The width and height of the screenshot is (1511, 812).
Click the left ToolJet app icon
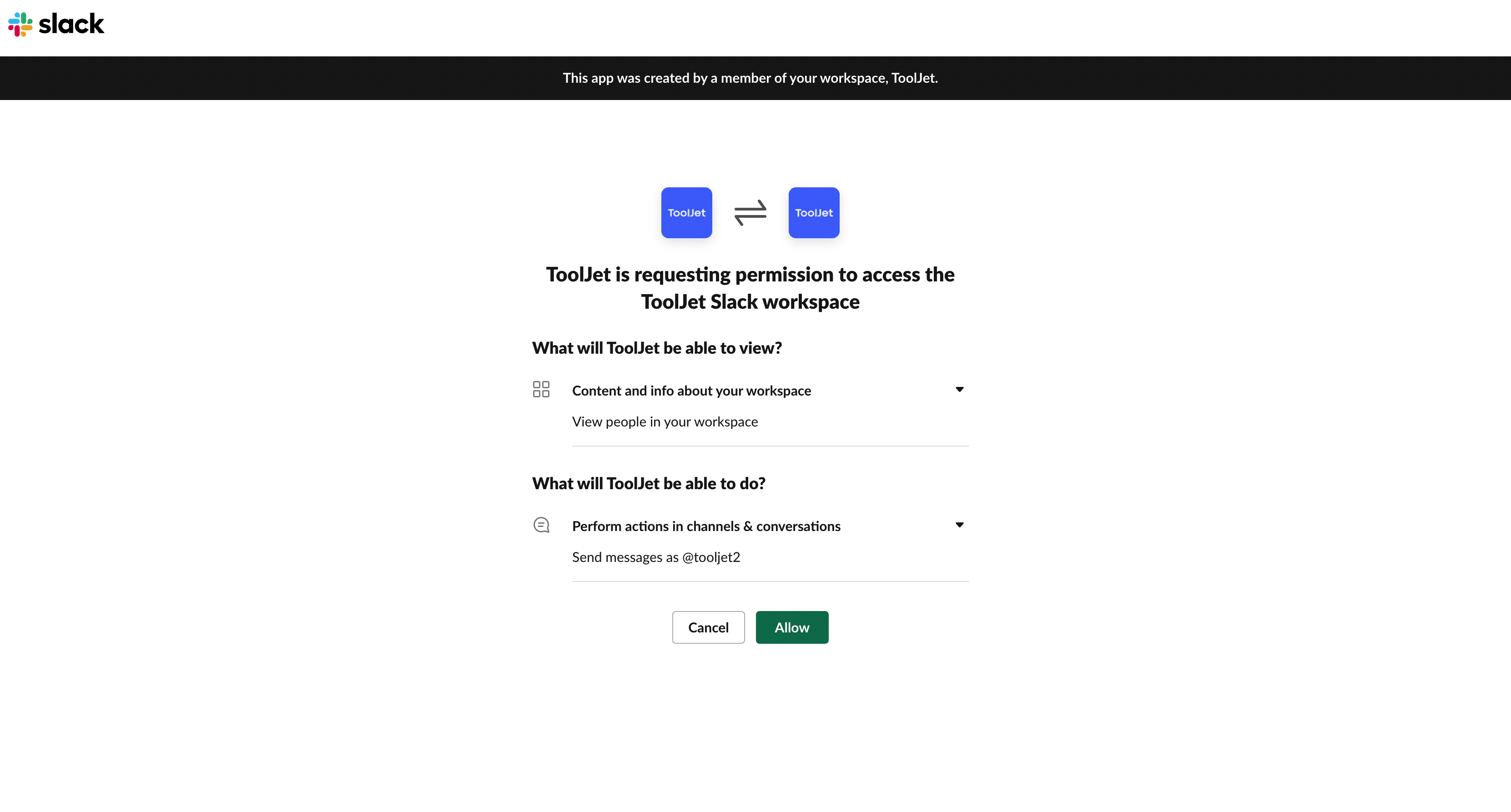(x=686, y=213)
